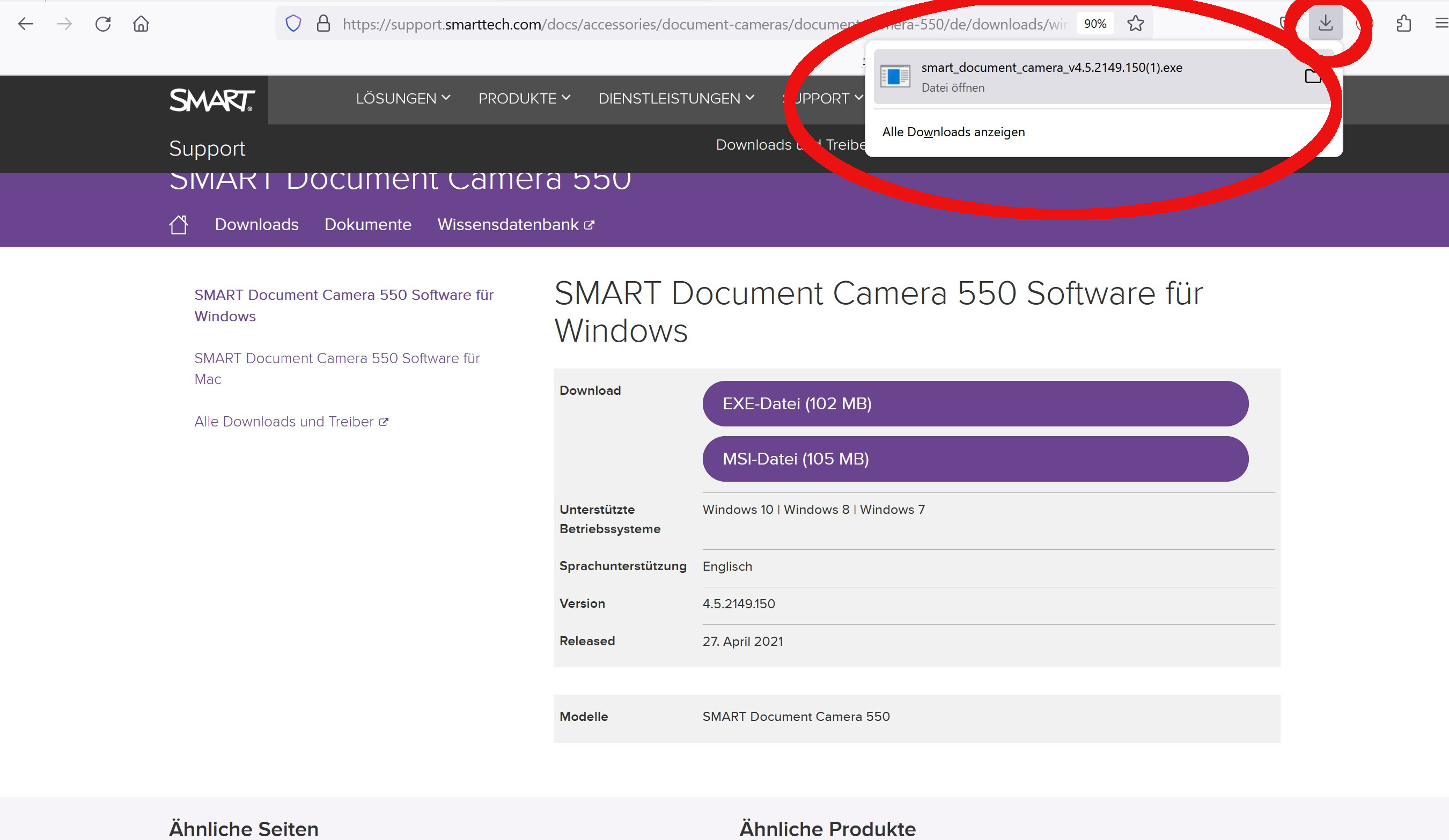Screen dimensions: 1449x840
Task: Click the Ähnliche Seiten heading
Action: coord(244,829)
